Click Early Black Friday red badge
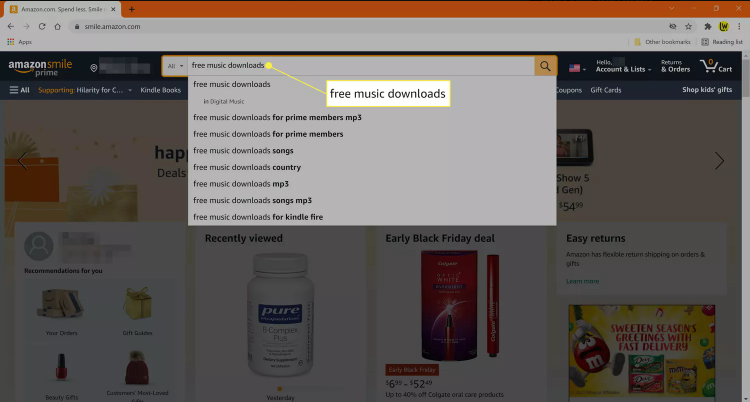Viewport: 750px width, 402px height. tap(412, 370)
